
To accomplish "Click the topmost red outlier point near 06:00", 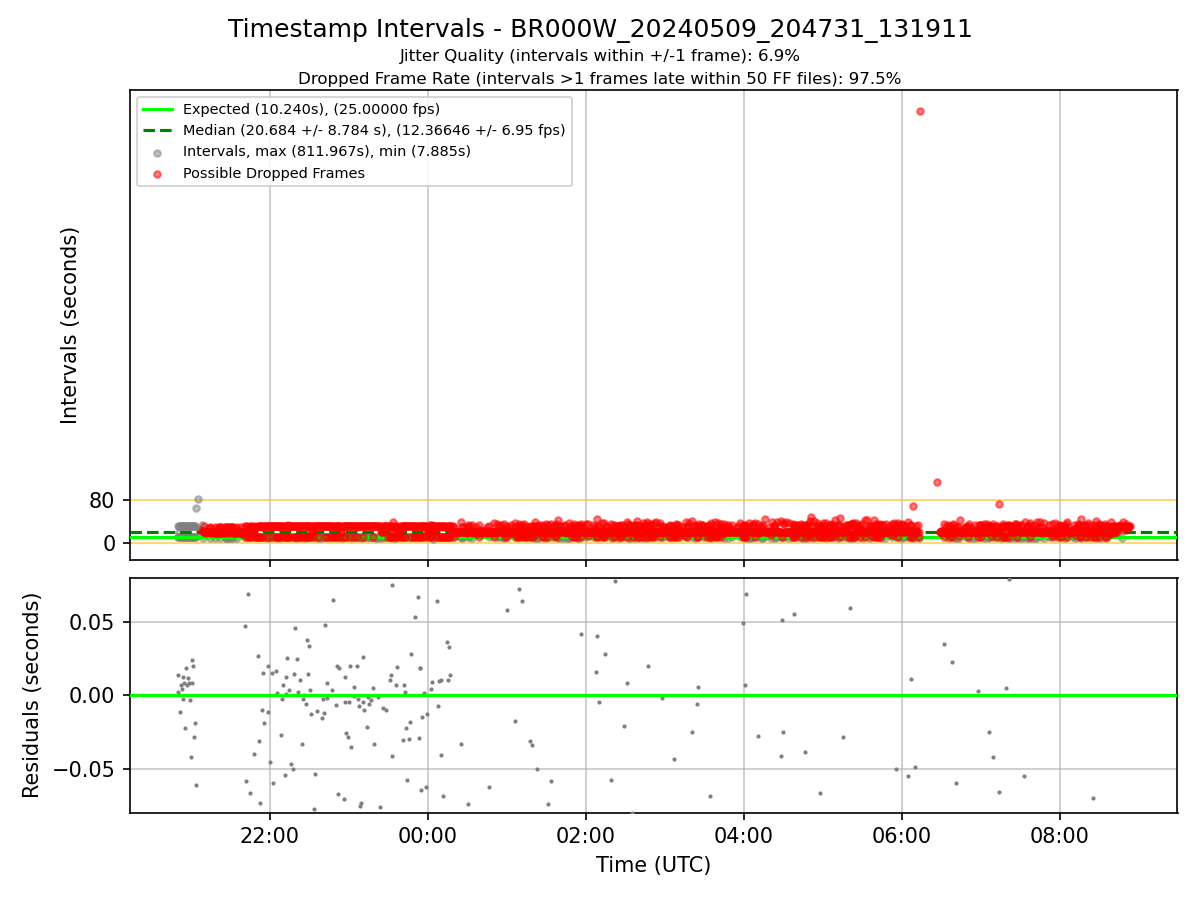I will click(920, 111).
